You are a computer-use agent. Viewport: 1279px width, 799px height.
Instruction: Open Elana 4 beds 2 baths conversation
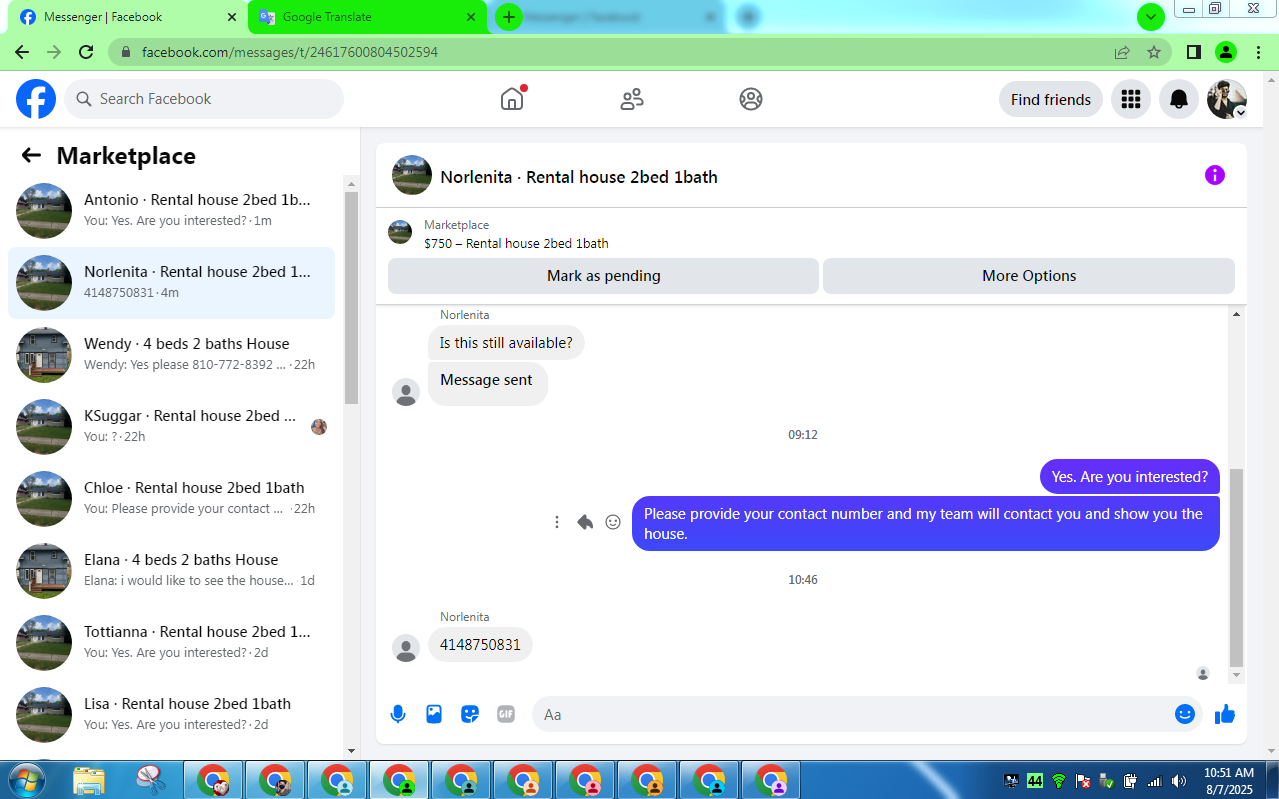point(172,571)
